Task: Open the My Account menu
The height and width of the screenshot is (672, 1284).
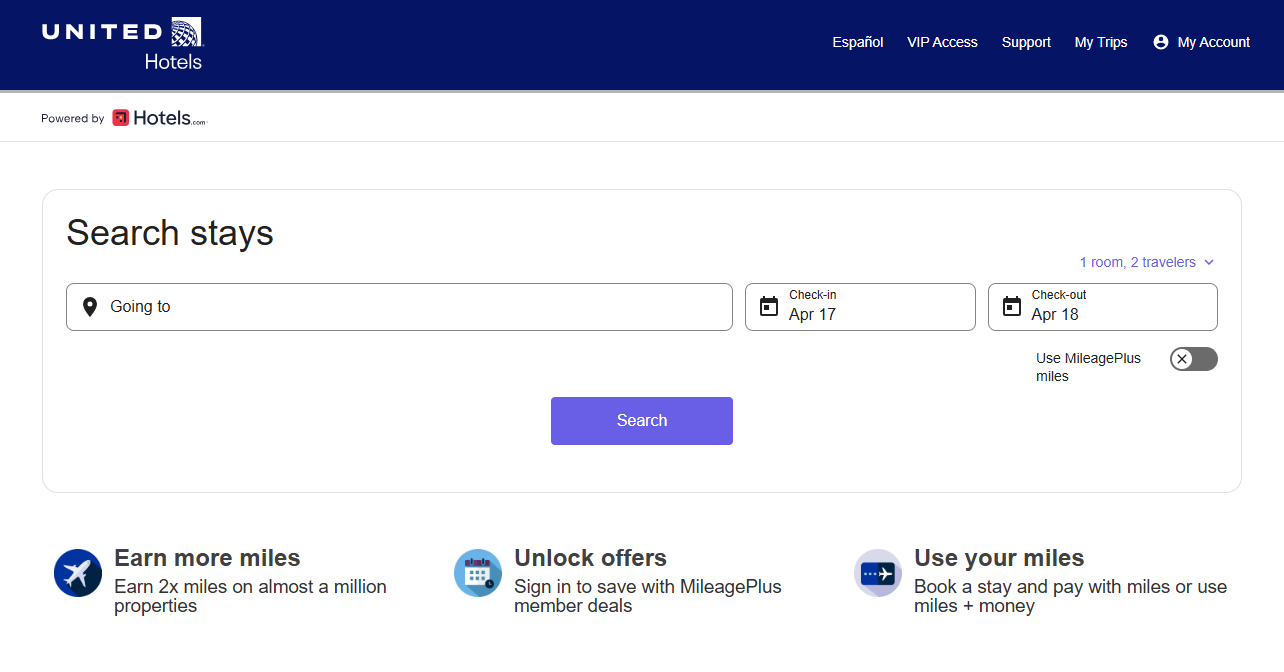Action: tap(1202, 42)
